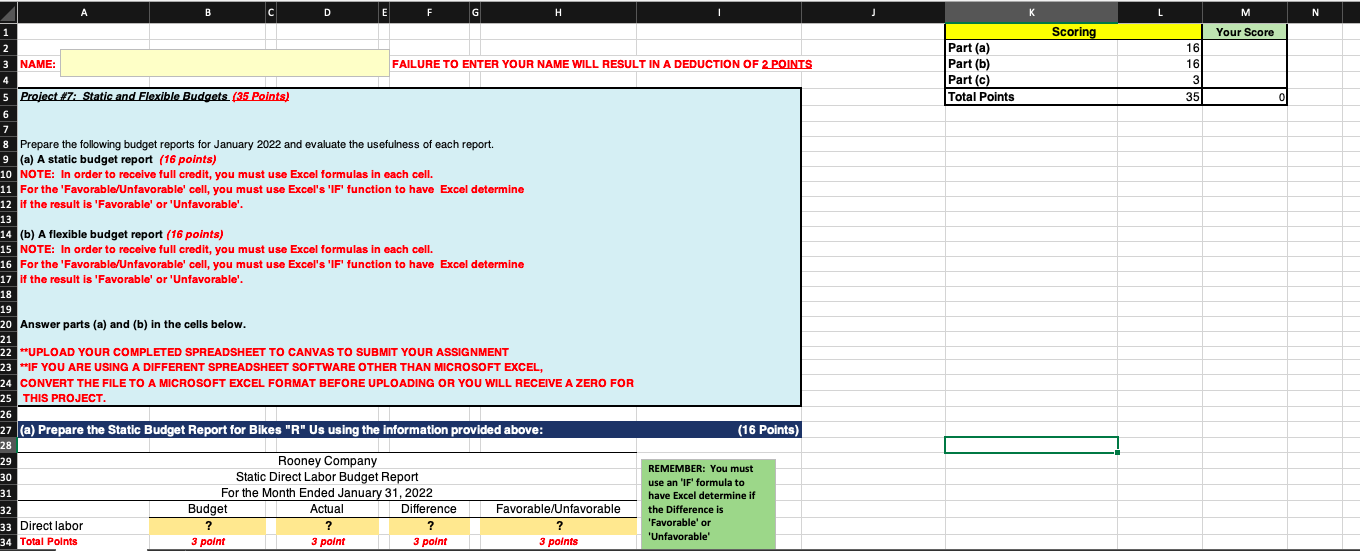Click the '?' cell under Difference
1360x551 pixels.
(428, 525)
